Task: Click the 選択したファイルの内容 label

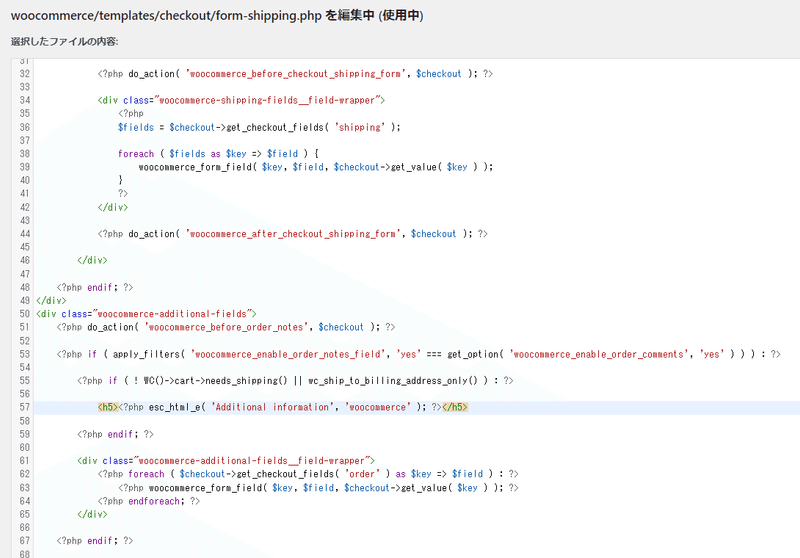Action: pyautogui.click(x=64, y=41)
